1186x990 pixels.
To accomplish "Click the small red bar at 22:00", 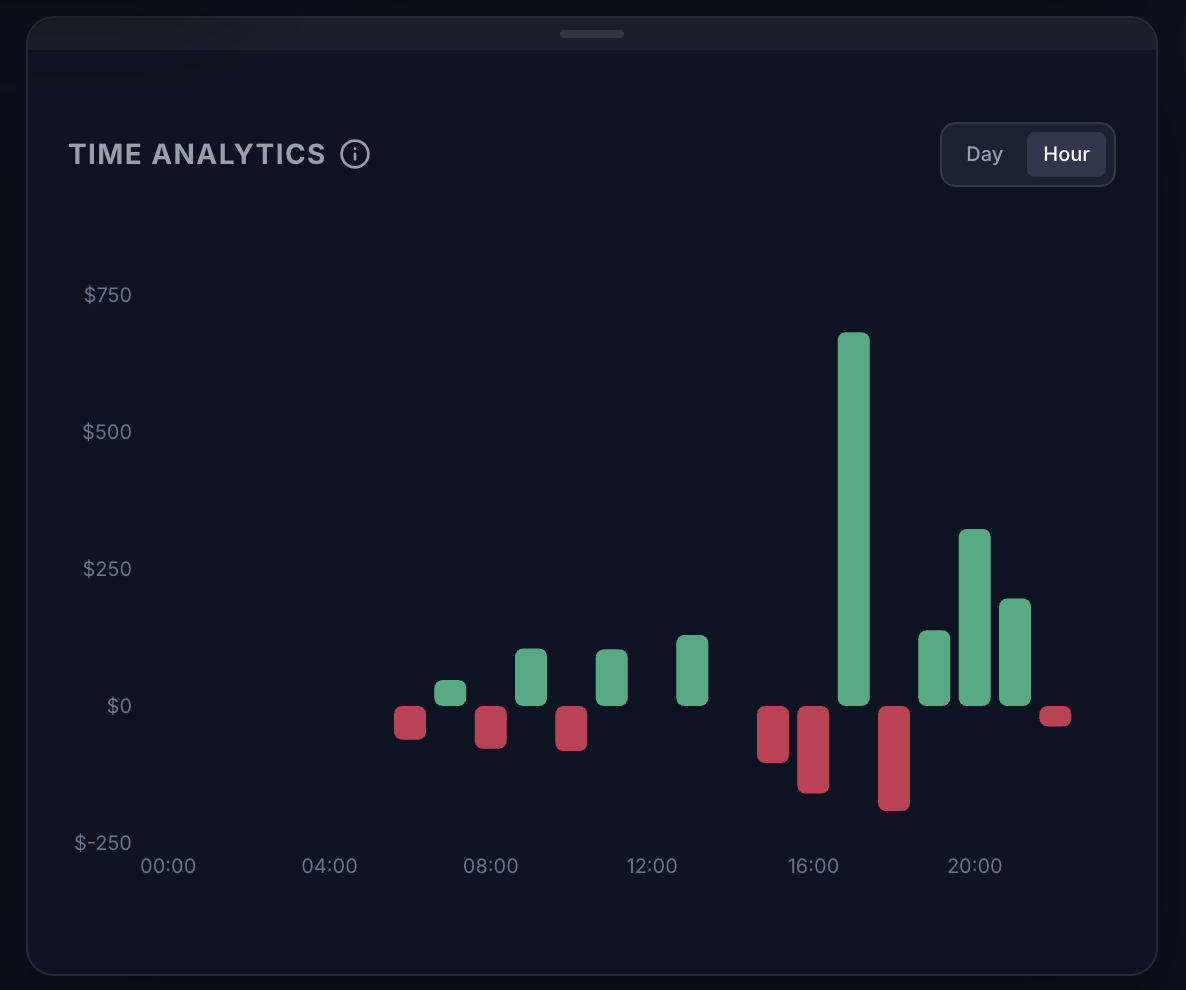I will [x=1055, y=716].
